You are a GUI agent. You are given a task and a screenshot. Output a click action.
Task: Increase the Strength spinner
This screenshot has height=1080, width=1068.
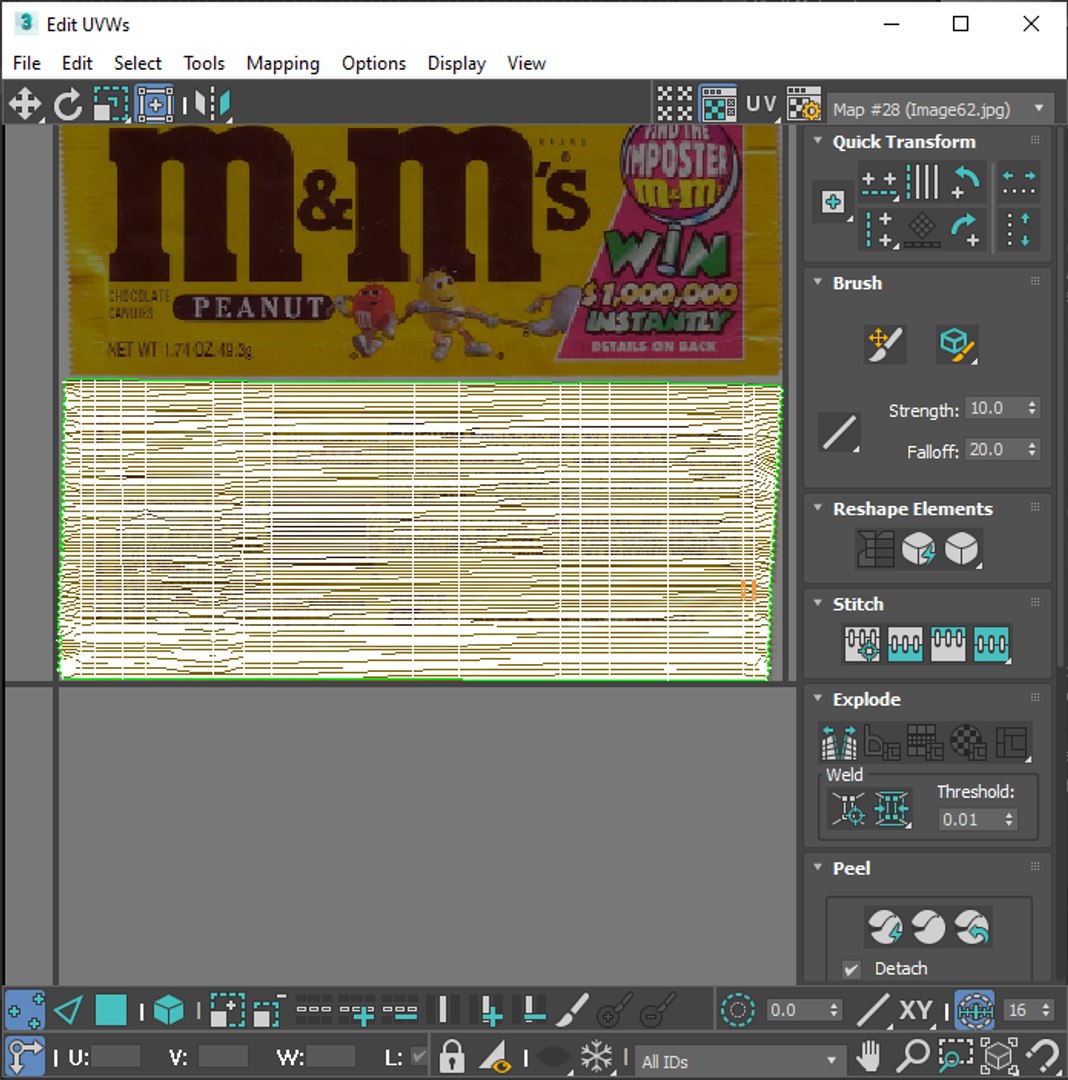pos(1032,404)
